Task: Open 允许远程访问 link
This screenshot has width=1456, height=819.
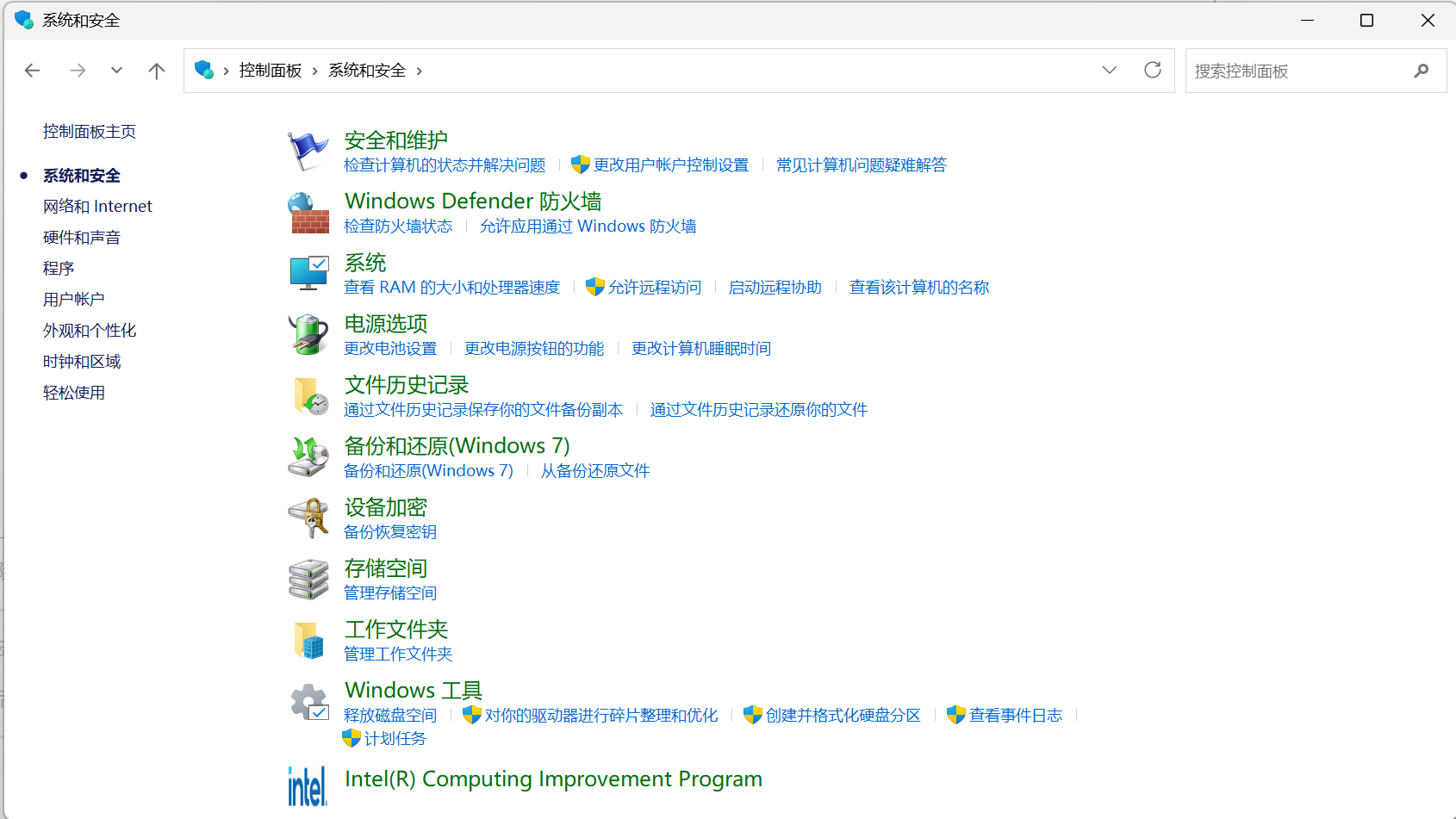Action: tap(655, 288)
